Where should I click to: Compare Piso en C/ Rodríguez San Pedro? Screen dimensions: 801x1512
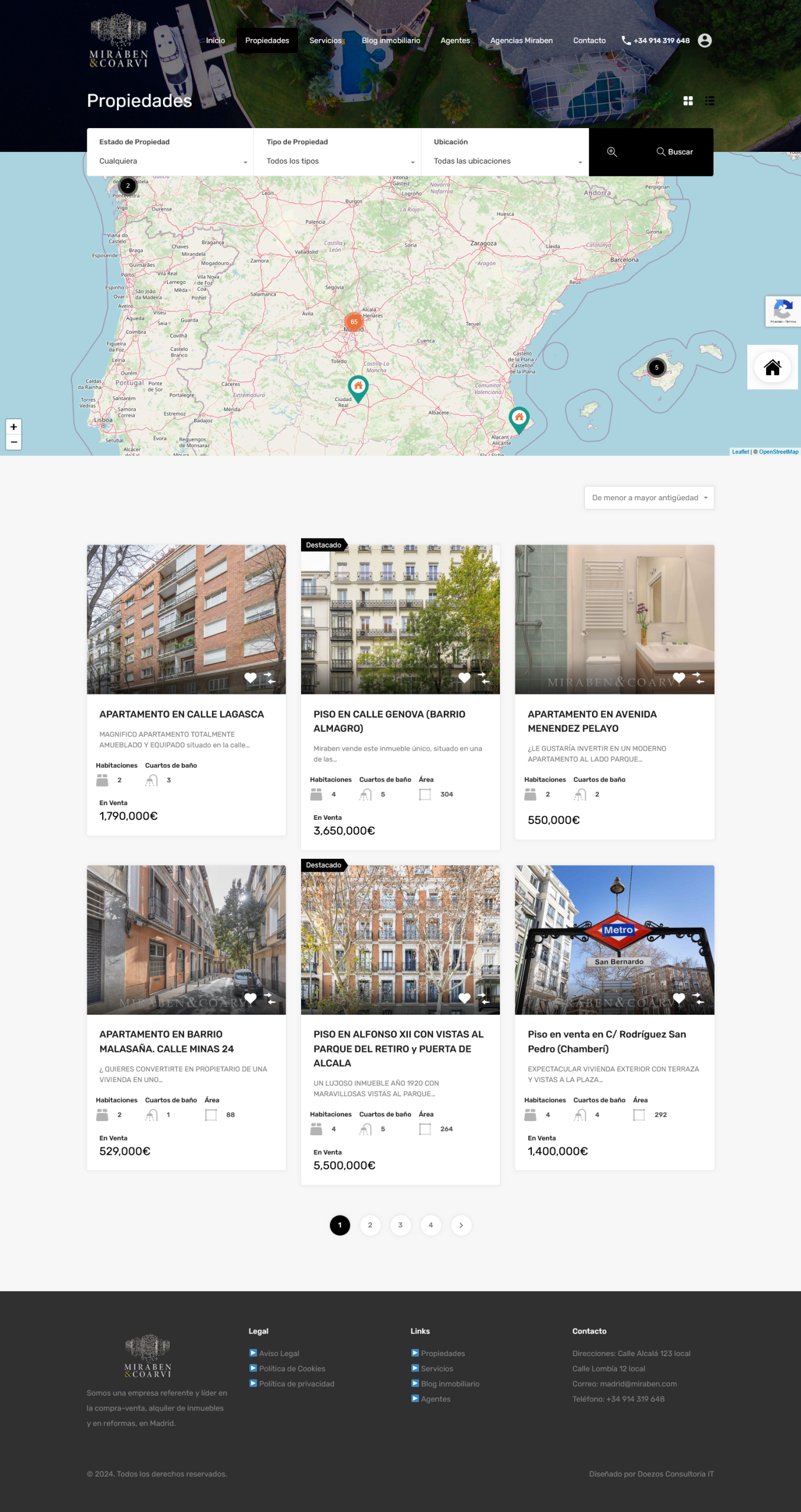pyautogui.click(x=698, y=999)
